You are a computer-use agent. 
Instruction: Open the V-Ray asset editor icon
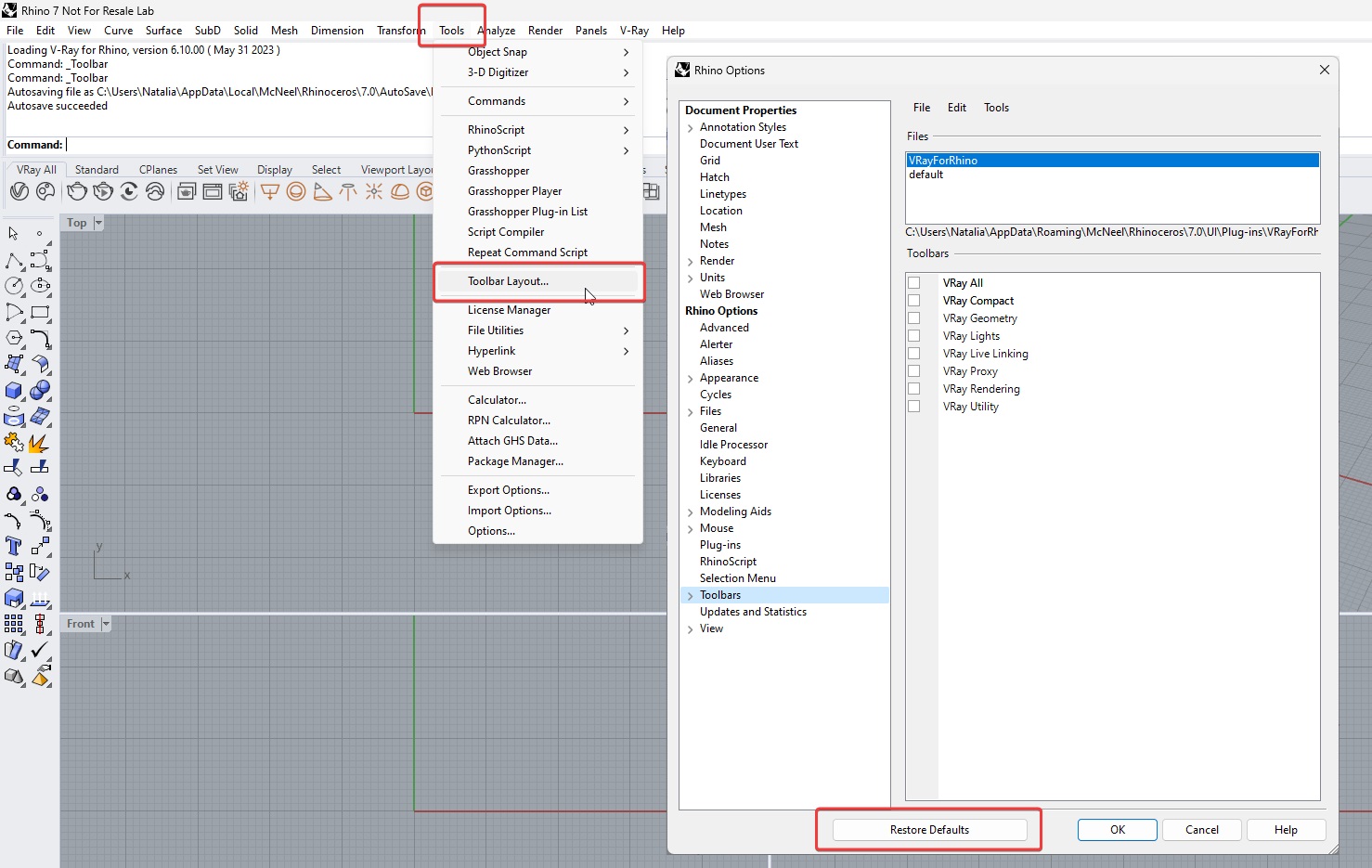coord(19,191)
